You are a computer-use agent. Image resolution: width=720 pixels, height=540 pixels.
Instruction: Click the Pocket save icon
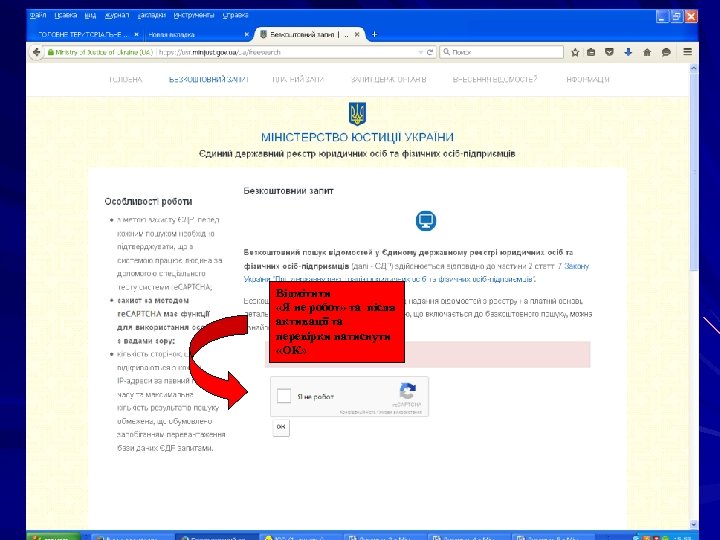click(x=609, y=52)
